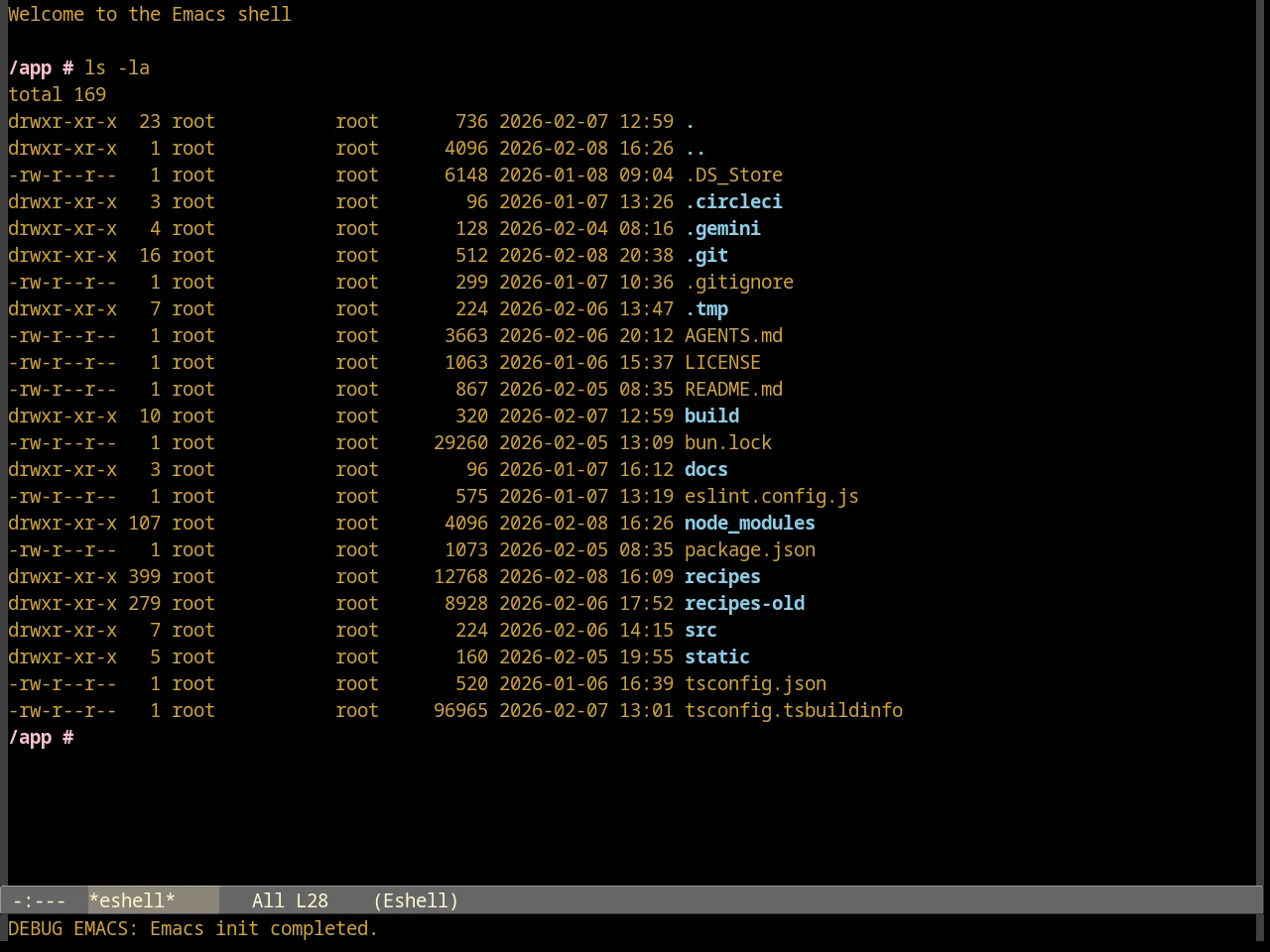Image resolution: width=1270 pixels, height=952 pixels.
Task: Click the (Eshell) major mode indicator
Action: tap(416, 900)
